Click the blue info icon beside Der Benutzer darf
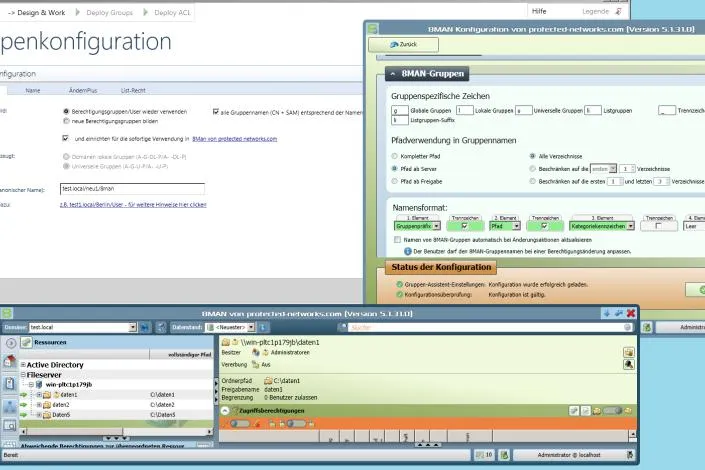 (407, 251)
